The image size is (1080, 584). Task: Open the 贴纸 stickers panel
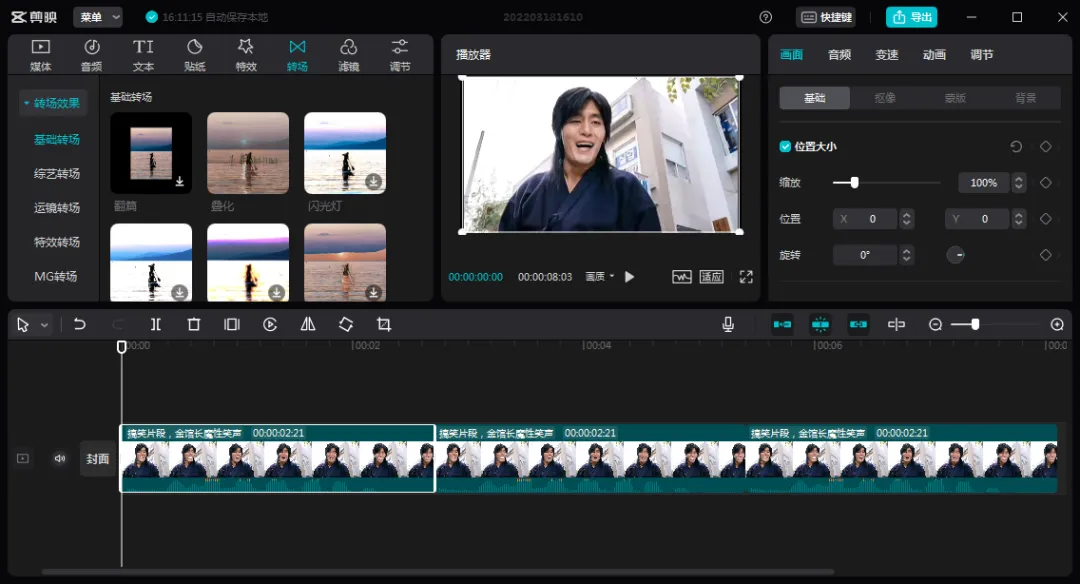click(x=195, y=55)
